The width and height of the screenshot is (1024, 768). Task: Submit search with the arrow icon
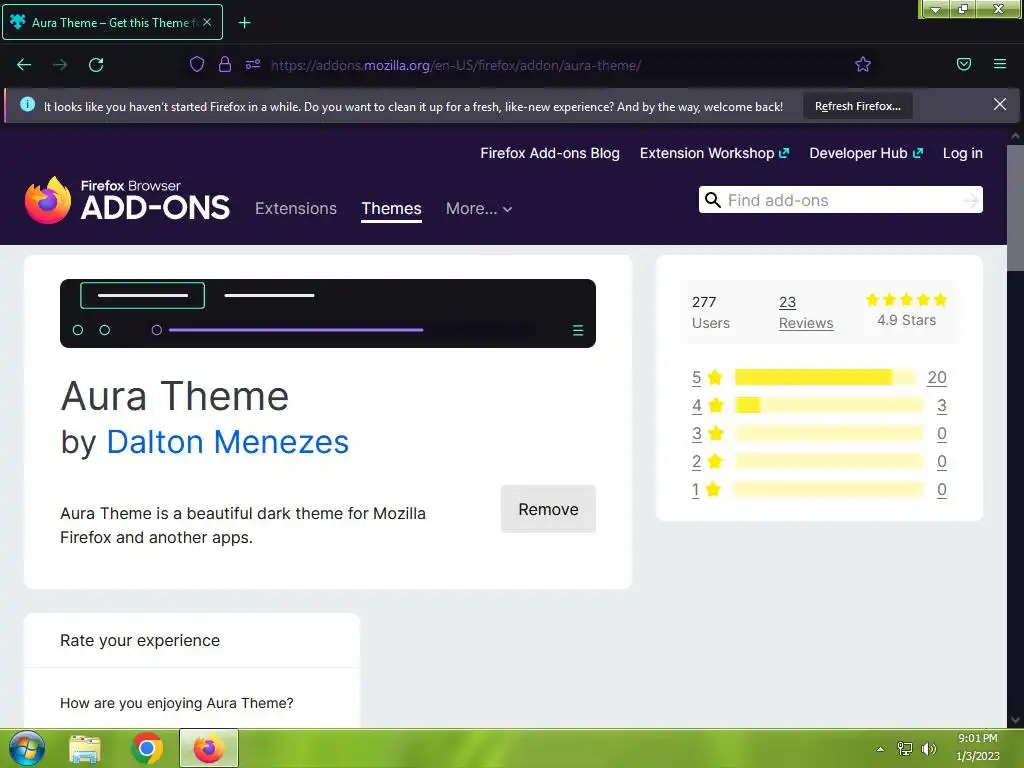pos(971,200)
